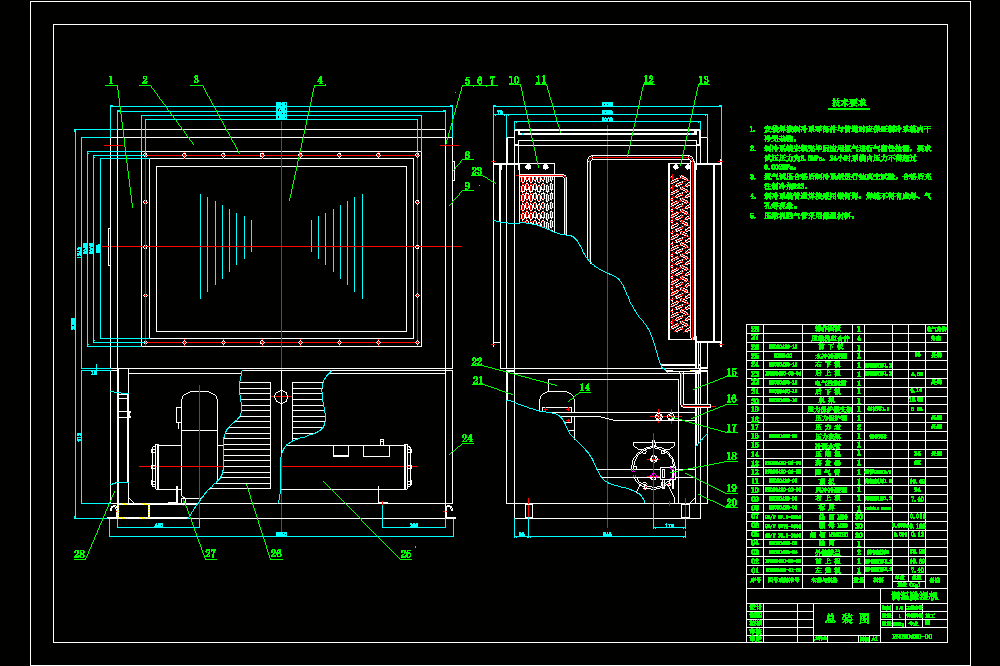Select callout number 13 label
The width and height of the screenshot is (1000, 666).
coord(703,80)
